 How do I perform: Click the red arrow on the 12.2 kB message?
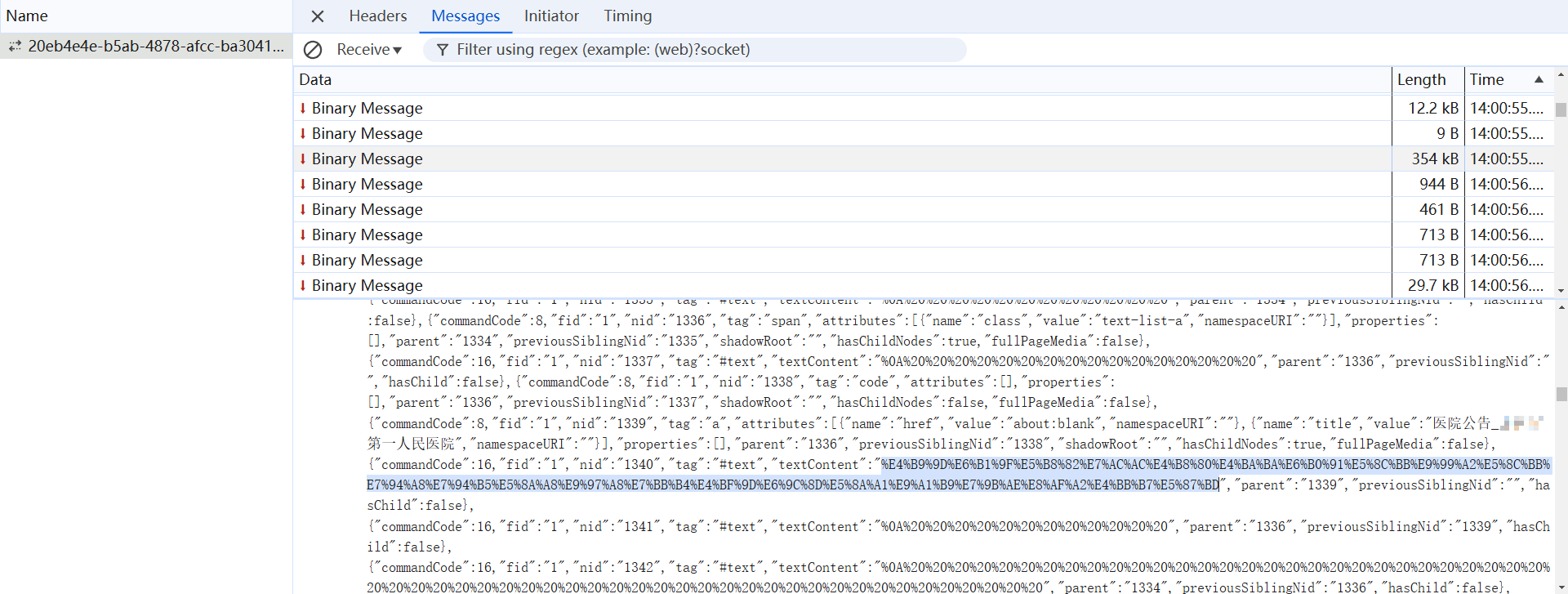click(x=303, y=108)
